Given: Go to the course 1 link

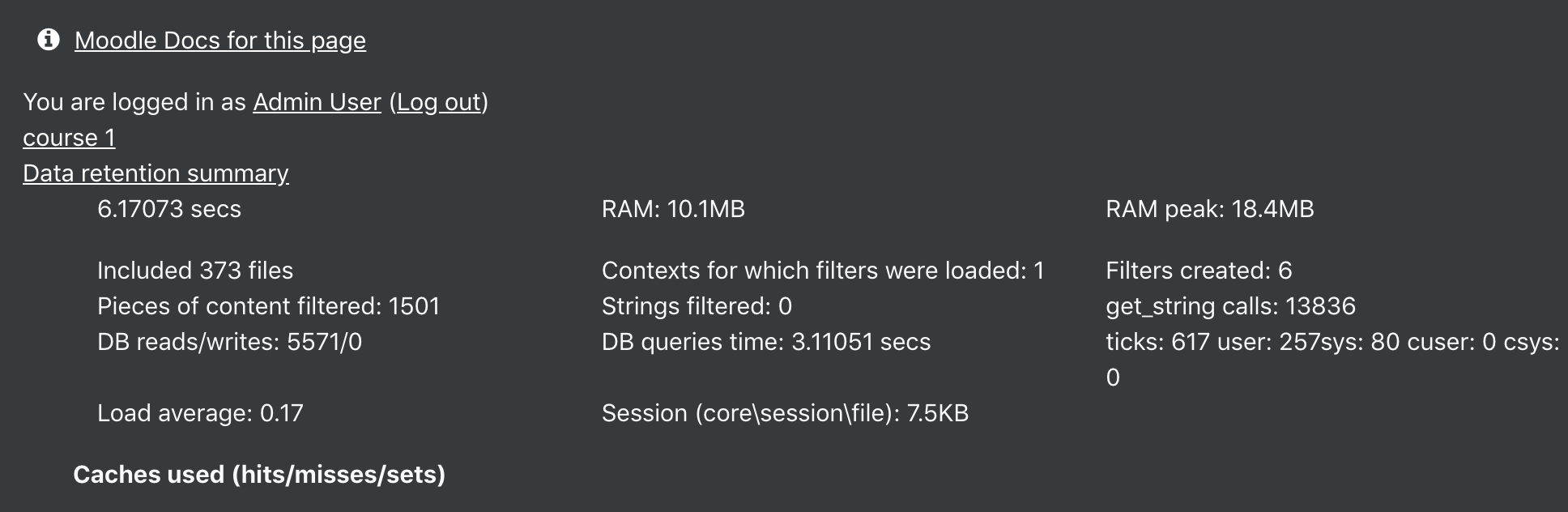Looking at the screenshot, I should coord(69,138).
